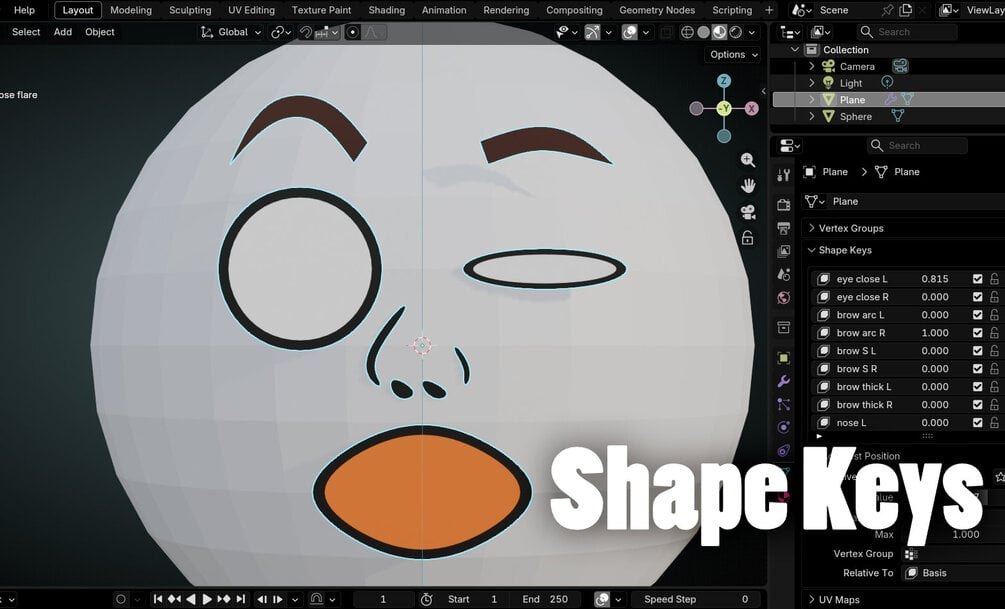The height and width of the screenshot is (609, 1005).
Task: Click the Z axis on navigation gizmo
Action: 724,81
